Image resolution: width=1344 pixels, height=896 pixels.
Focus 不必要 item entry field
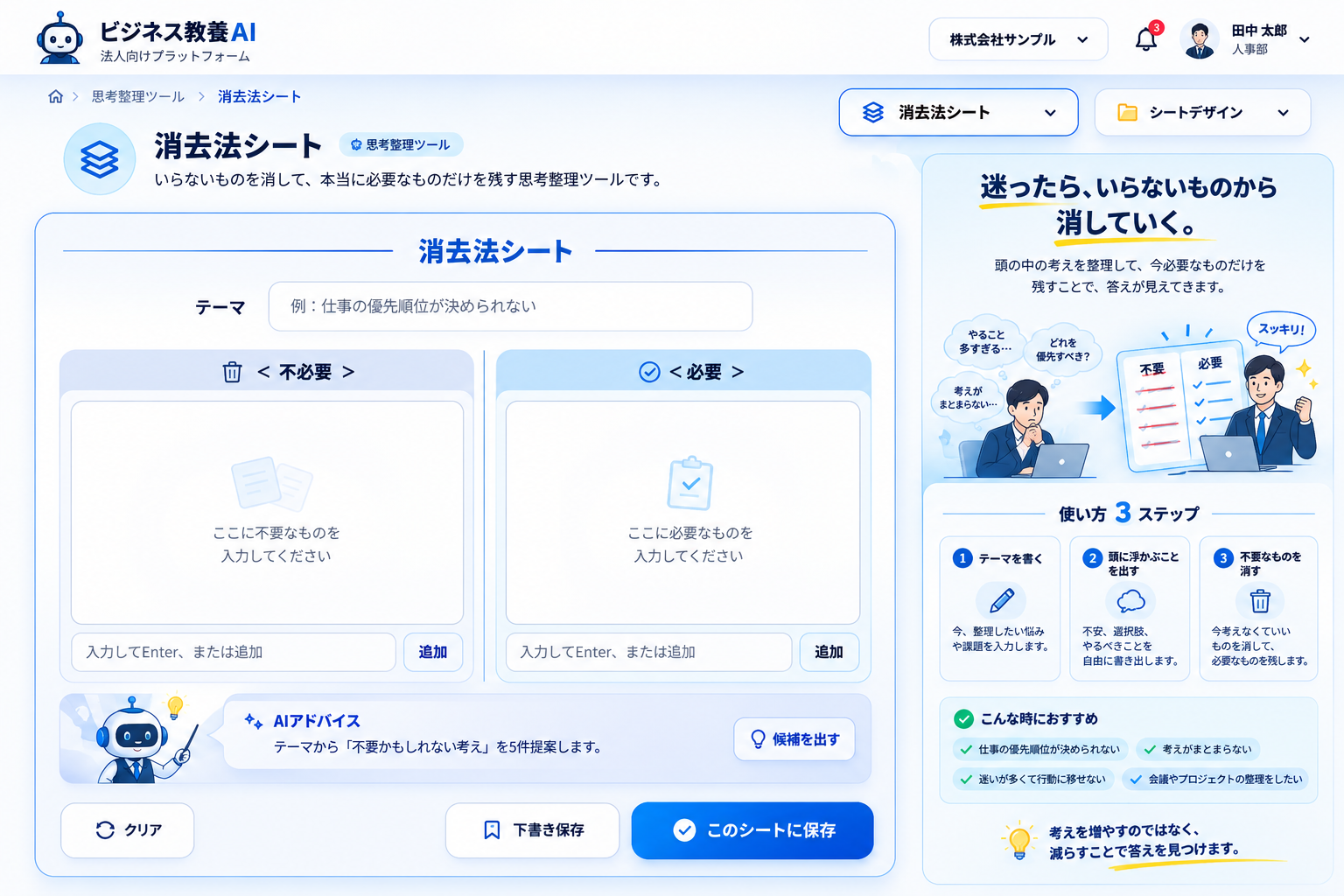click(234, 652)
